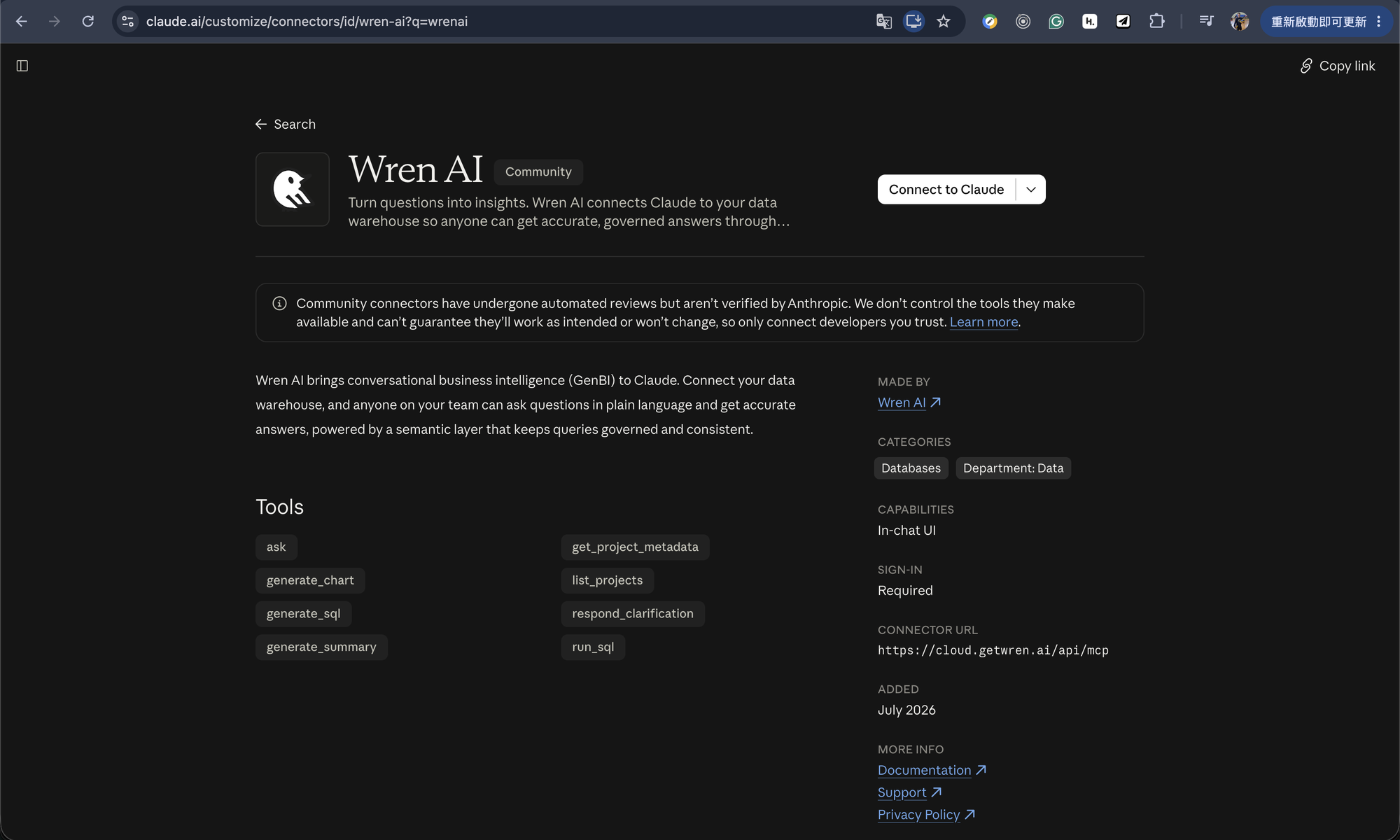Click the ask tool chip
1400x840 pixels.
click(x=276, y=547)
